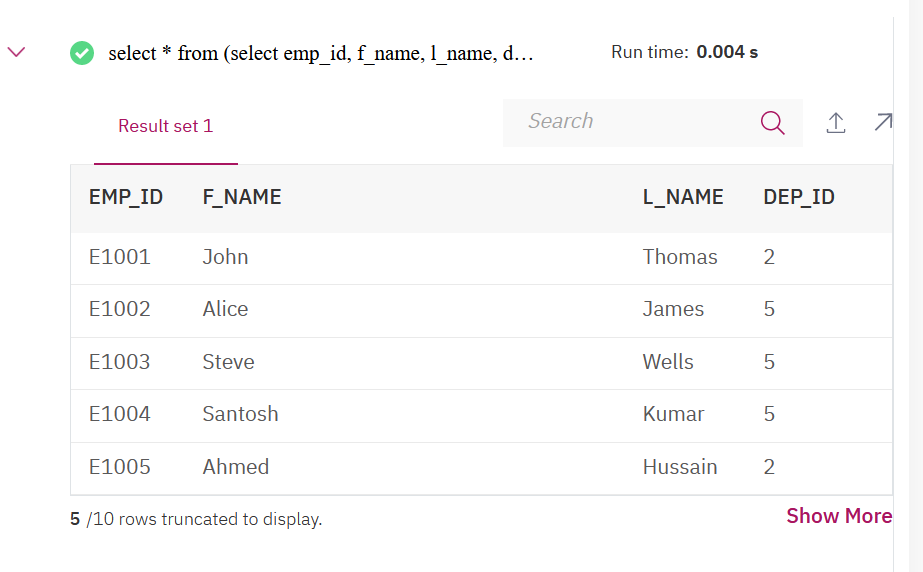Select the Alice first name cell
The image size is (923, 572).
point(225,309)
